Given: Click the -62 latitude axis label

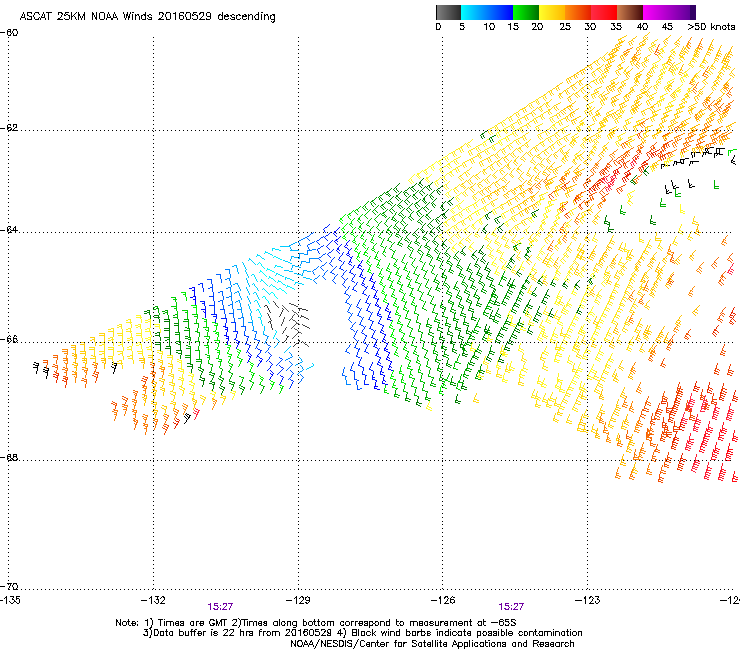Looking at the screenshot, I should [x=9, y=128].
